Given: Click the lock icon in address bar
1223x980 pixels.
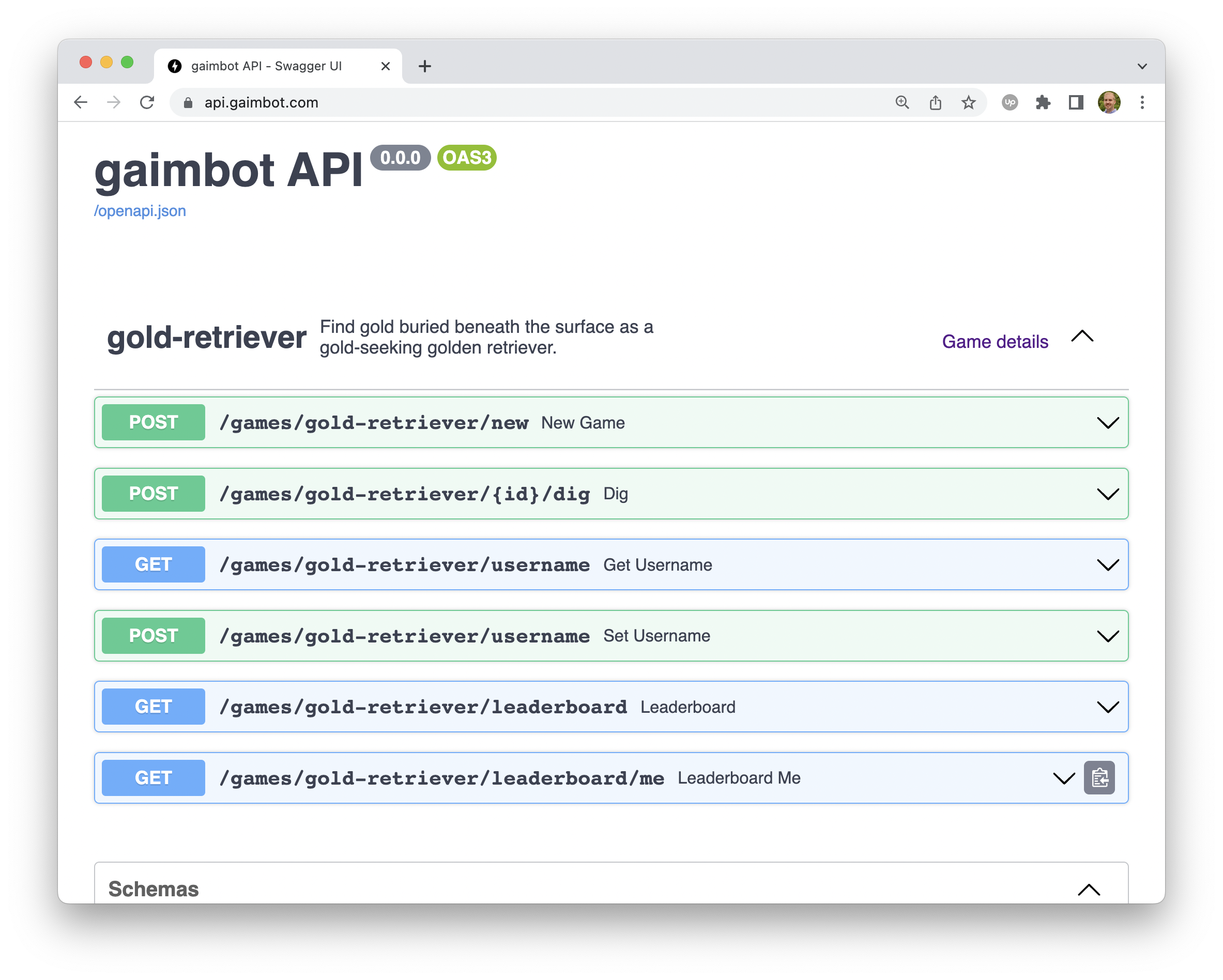Looking at the screenshot, I should [x=188, y=103].
